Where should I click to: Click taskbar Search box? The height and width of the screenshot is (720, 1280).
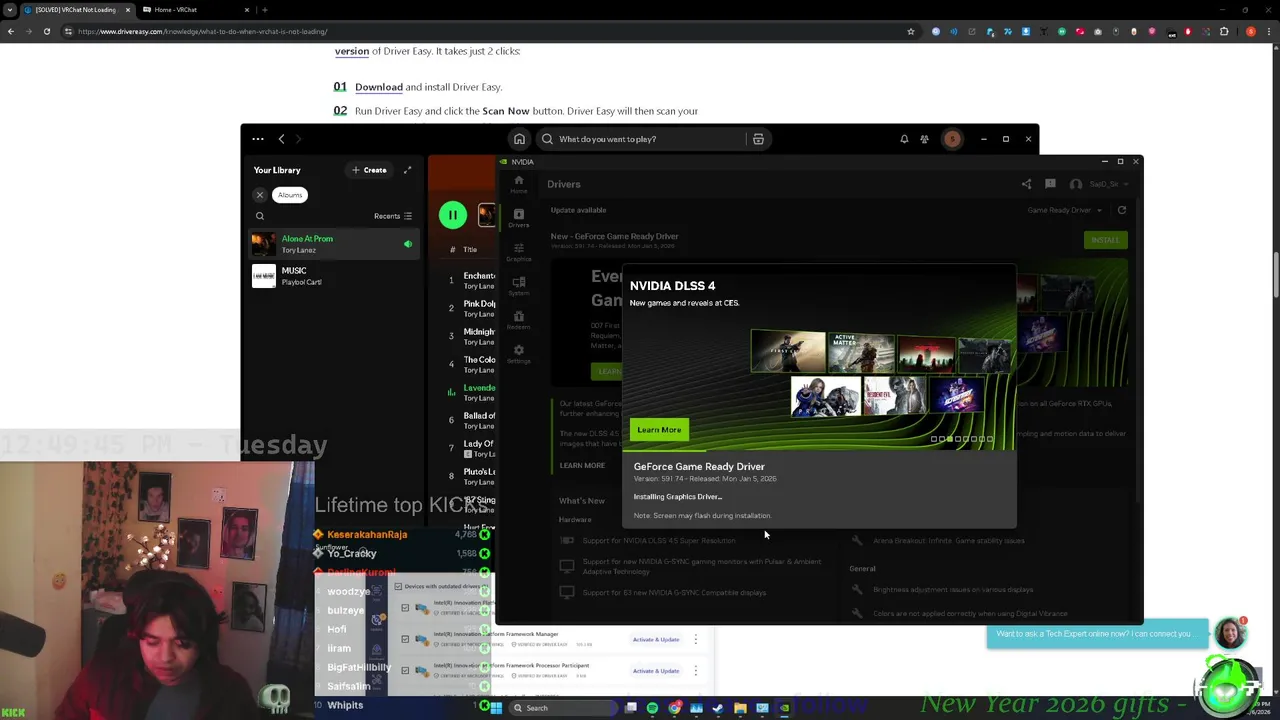(560, 708)
